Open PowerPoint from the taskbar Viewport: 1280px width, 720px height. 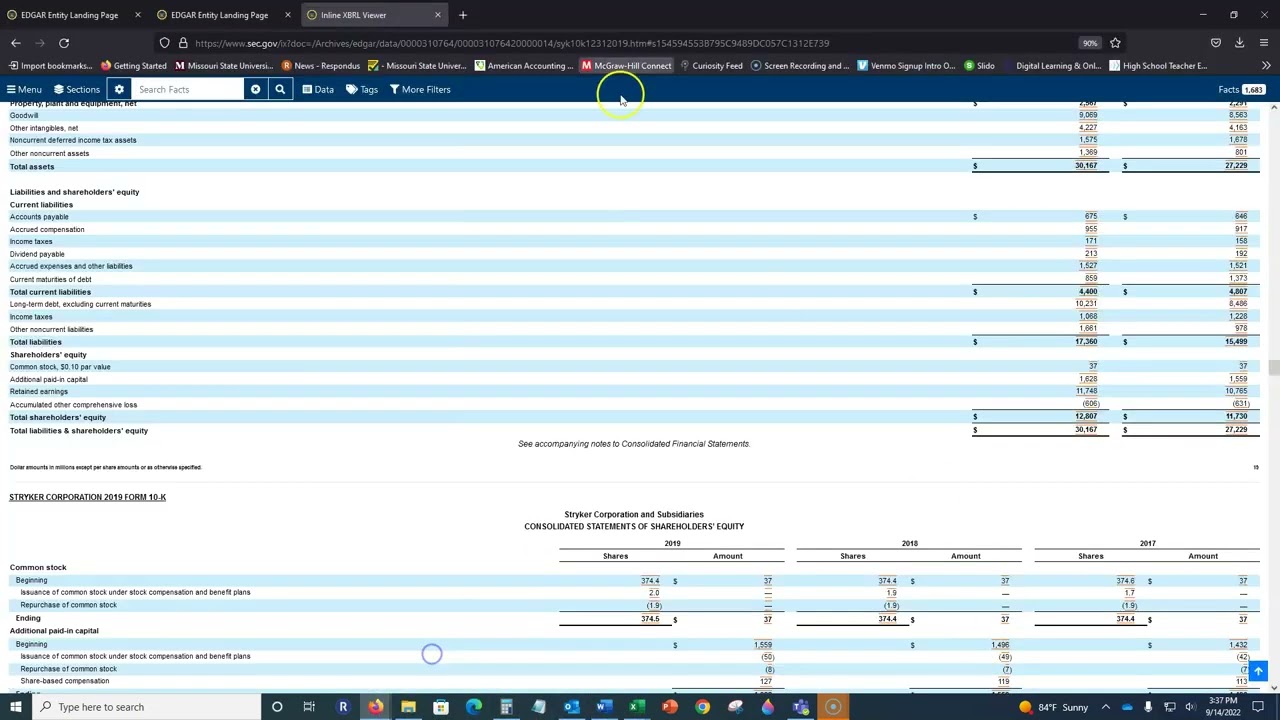(669, 707)
